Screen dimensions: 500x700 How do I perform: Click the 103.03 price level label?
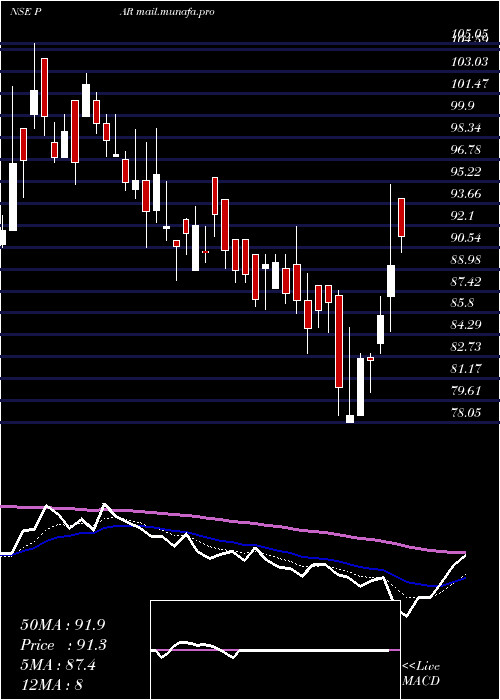pyautogui.click(x=470, y=62)
